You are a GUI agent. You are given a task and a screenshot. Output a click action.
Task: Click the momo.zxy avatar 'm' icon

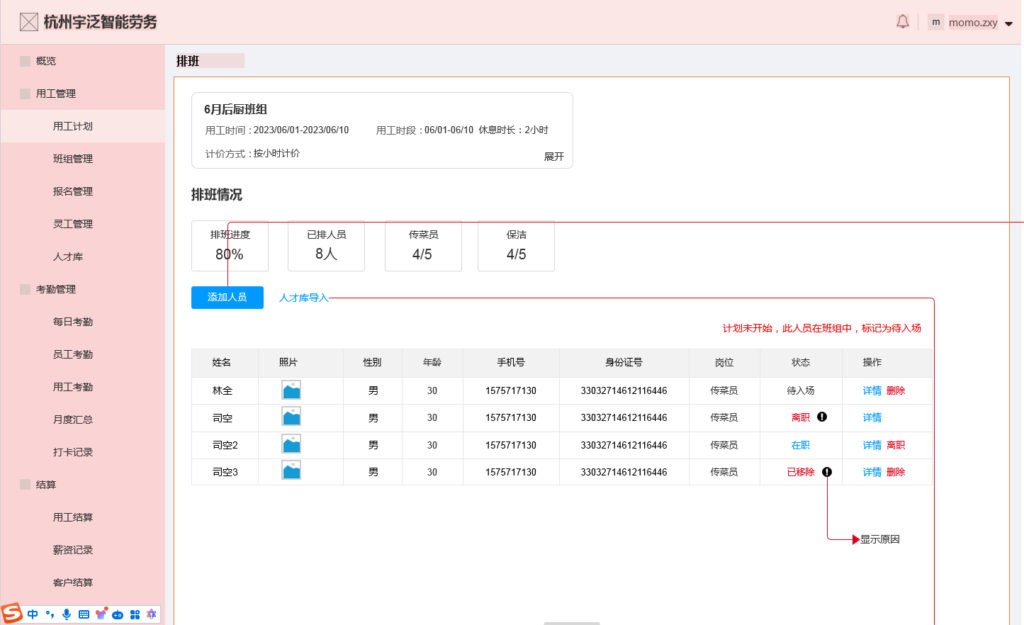[x=936, y=22]
